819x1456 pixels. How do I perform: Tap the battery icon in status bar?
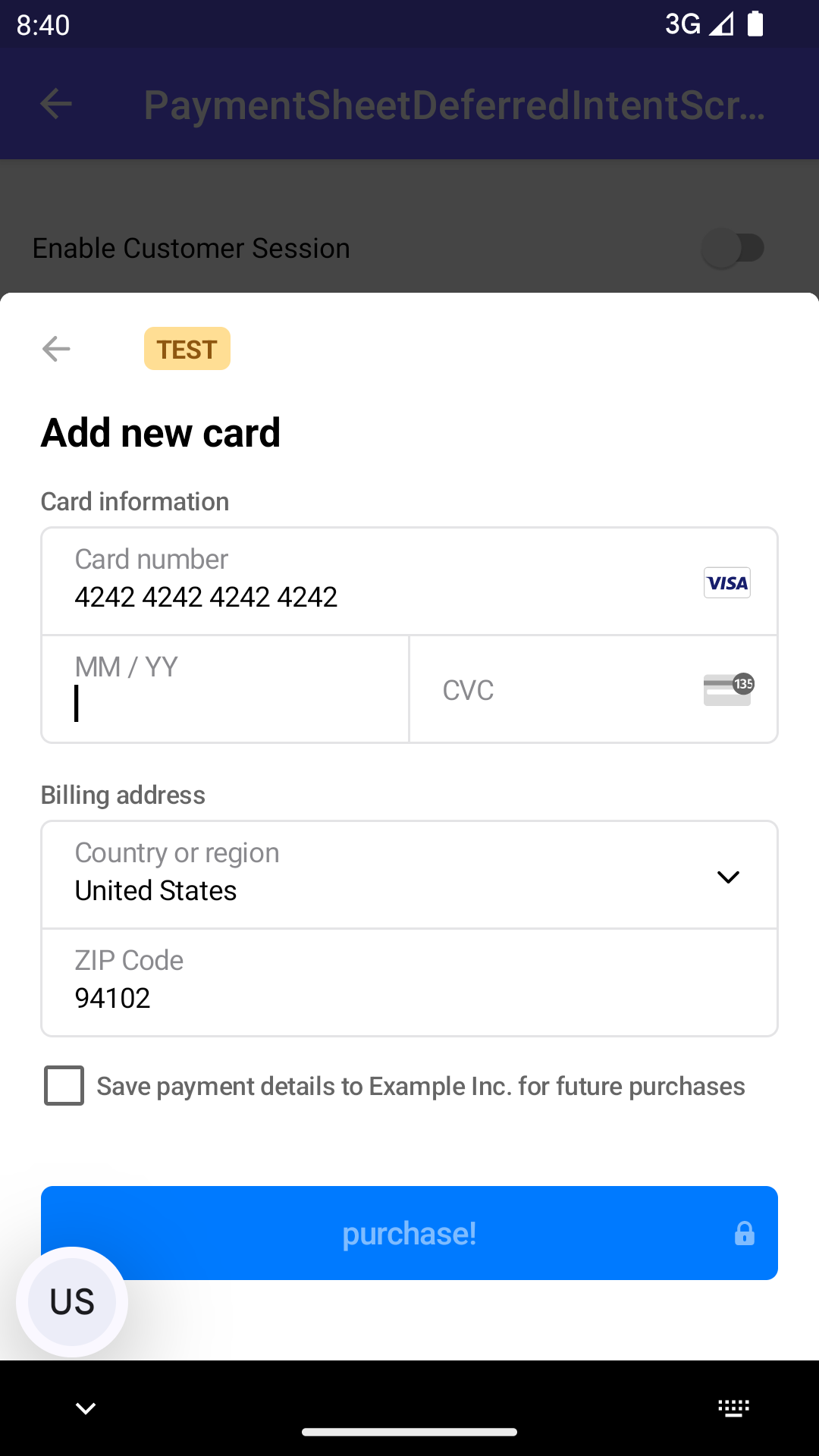pos(755,24)
